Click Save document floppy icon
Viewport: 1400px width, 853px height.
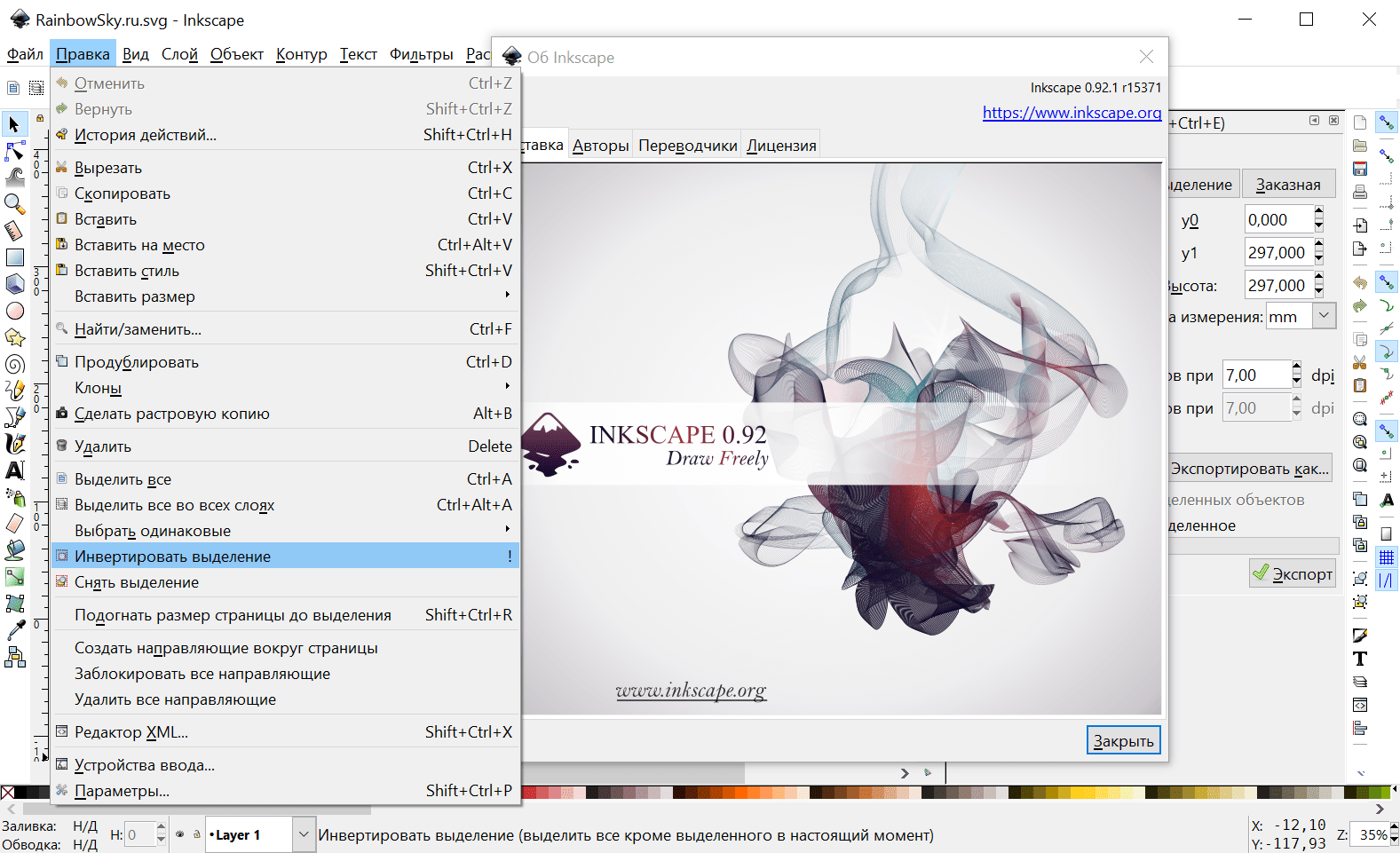pyautogui.click(x=1360, y=169)
